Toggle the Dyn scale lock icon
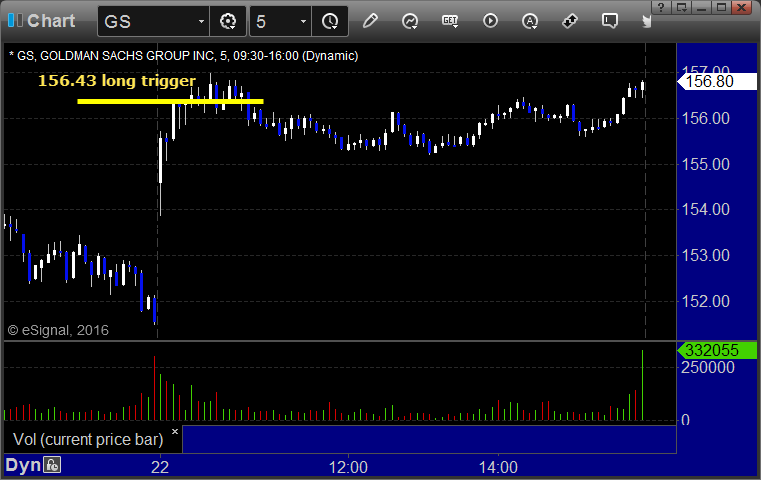Image resolution: width=761 pixels, height=480 pixels. pyautogui.click(x=52, y=465)
